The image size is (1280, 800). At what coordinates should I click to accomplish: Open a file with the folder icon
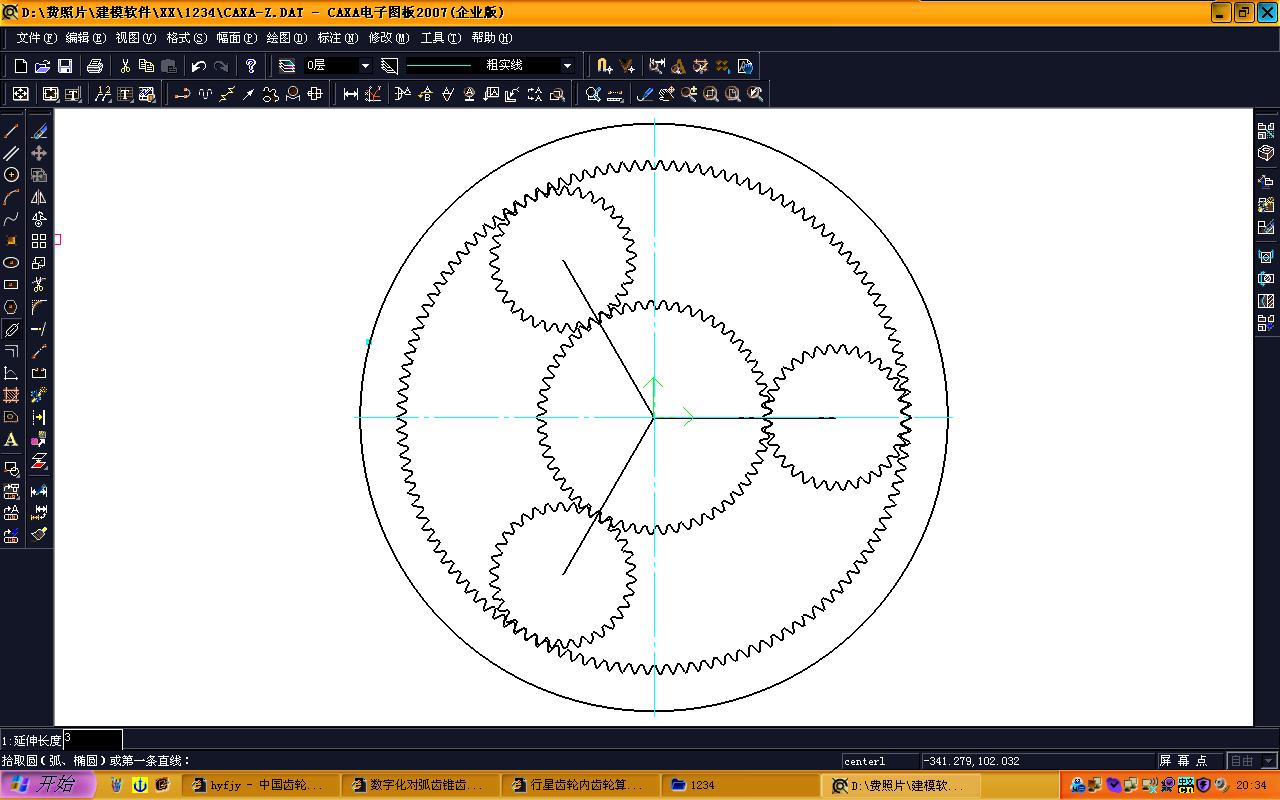42,66
